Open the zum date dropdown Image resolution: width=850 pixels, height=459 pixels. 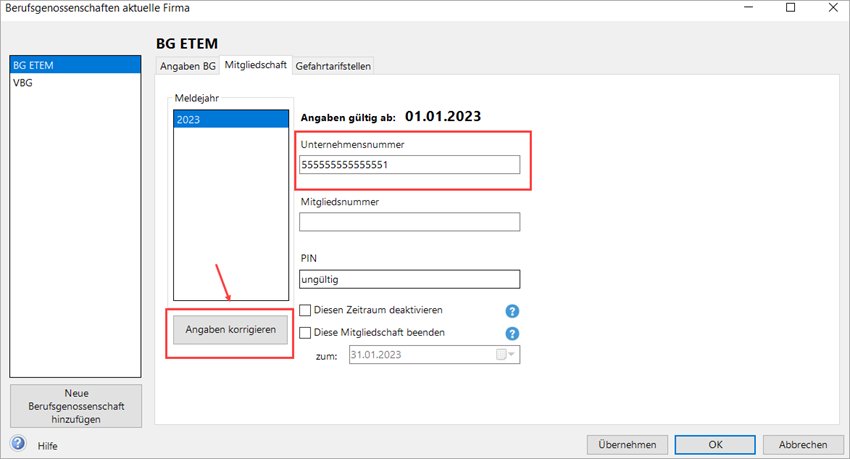(506, 354)
